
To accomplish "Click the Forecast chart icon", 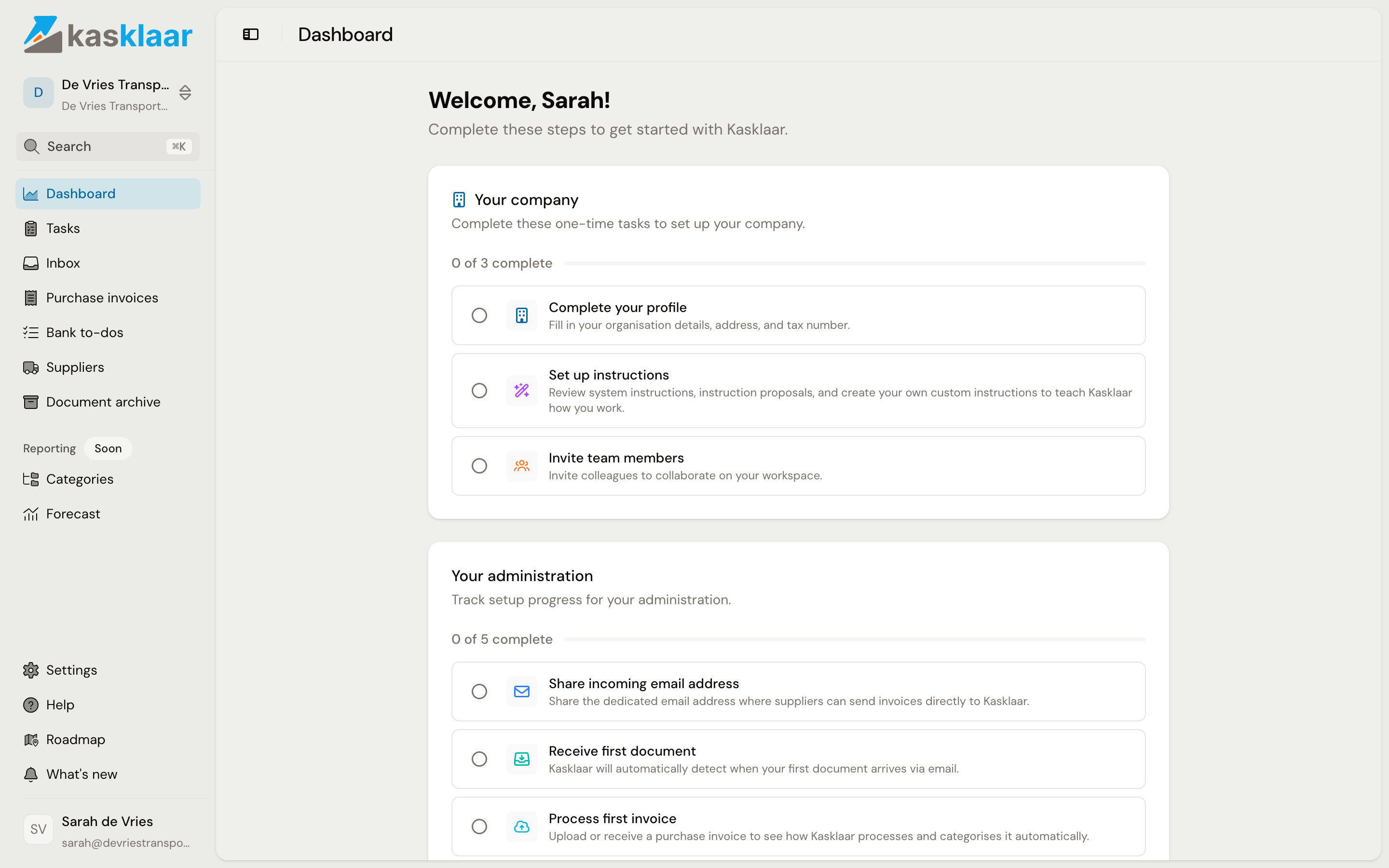I will click(x=31, y=514).
